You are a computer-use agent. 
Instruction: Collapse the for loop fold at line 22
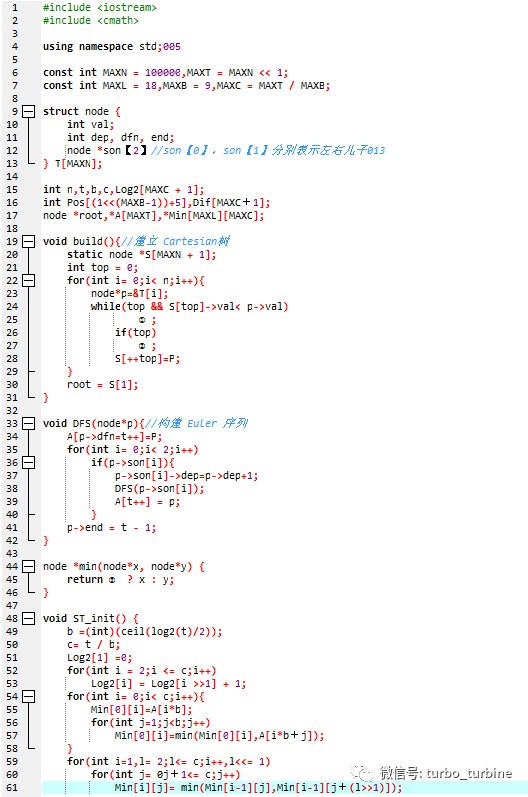click(x=29, y=281)
